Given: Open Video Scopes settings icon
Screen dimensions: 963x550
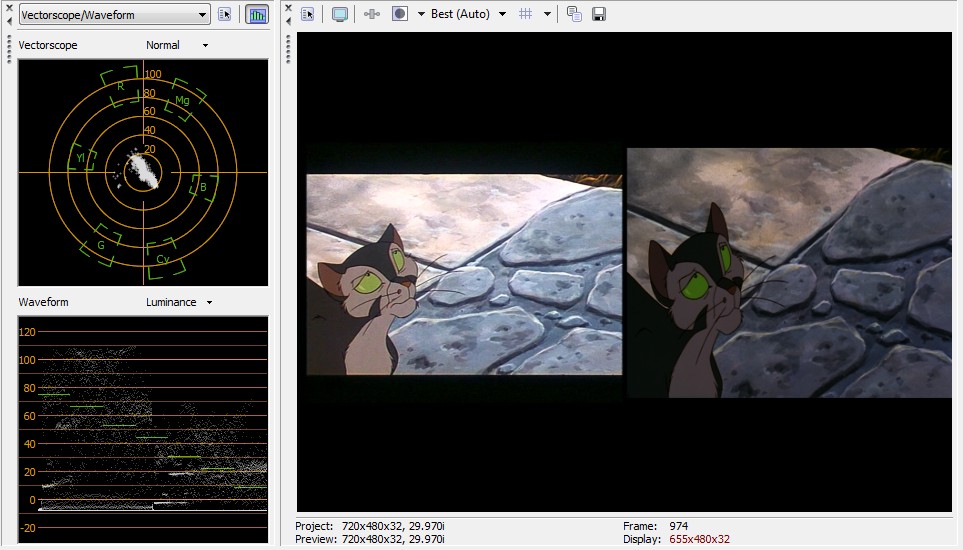Looking at the screenshot, I should coord(225,15).
